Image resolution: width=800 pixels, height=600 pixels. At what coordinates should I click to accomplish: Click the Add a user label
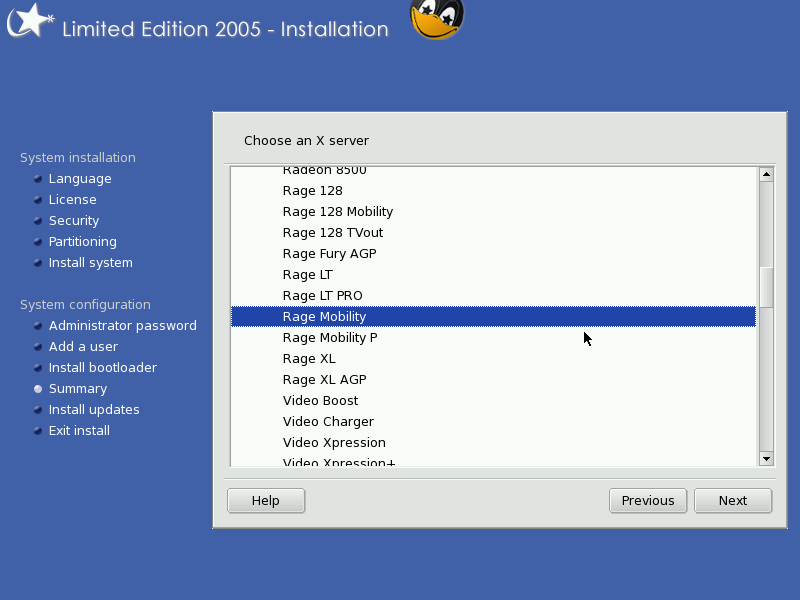83,347
